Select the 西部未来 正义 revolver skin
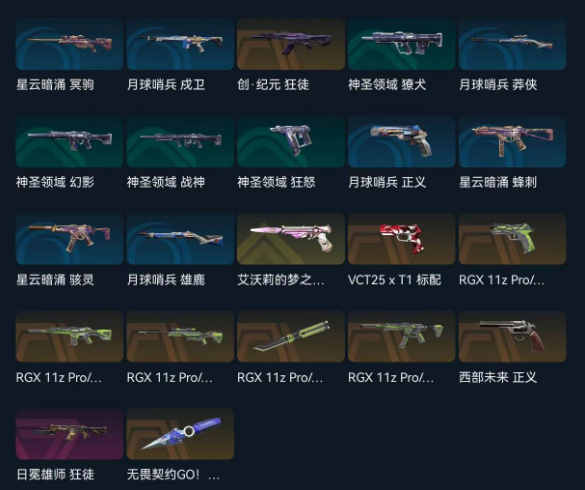Screen dimensions: 585x490 point(513,336)
